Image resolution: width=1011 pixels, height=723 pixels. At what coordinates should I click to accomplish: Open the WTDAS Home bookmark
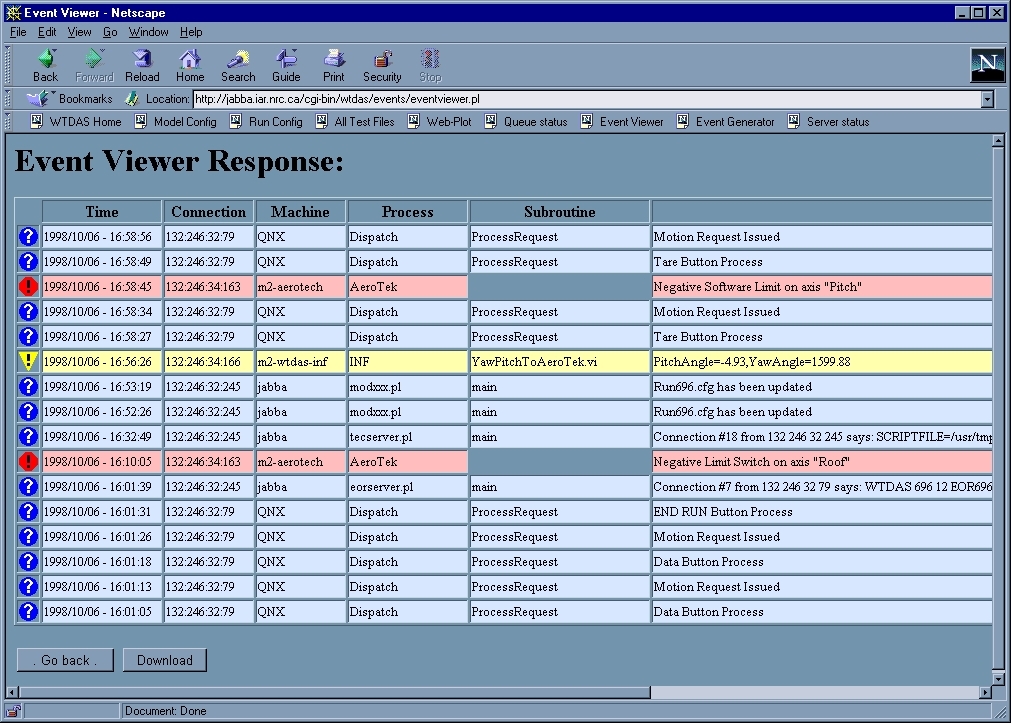point(76,121)
